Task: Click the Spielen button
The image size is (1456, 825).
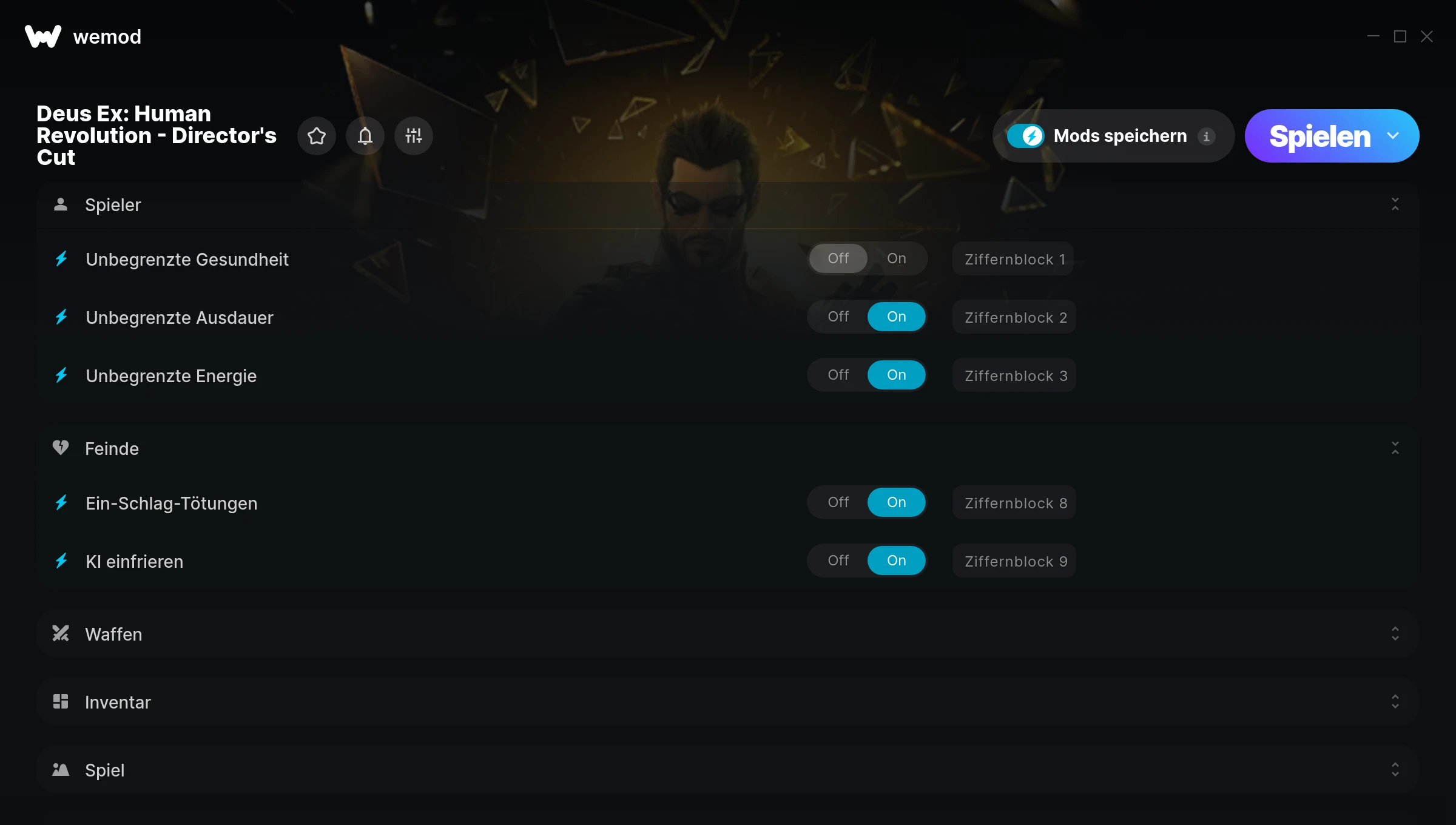Action: click(1320, 136)
